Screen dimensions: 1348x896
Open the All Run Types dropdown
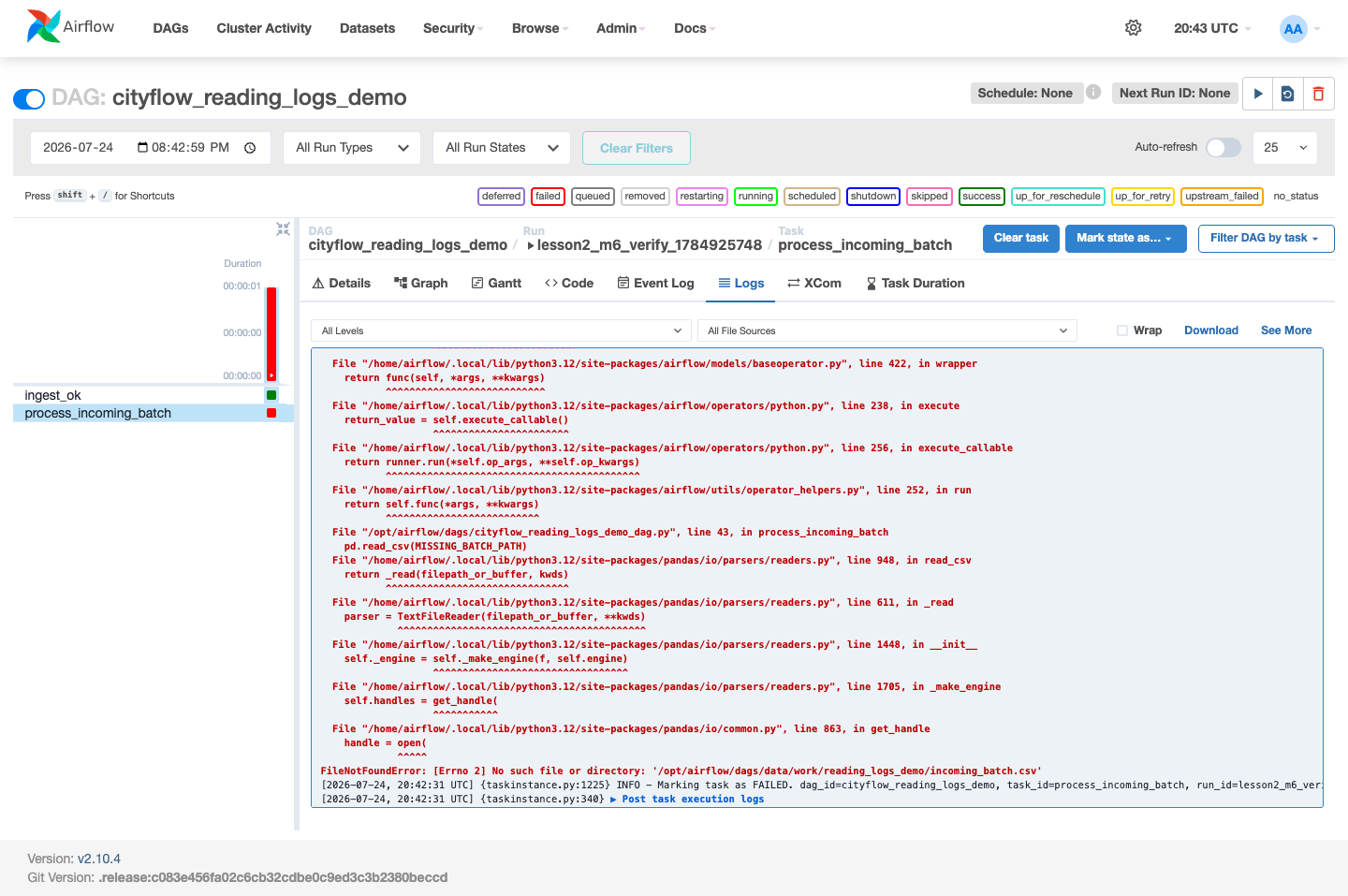click(352, 148)
